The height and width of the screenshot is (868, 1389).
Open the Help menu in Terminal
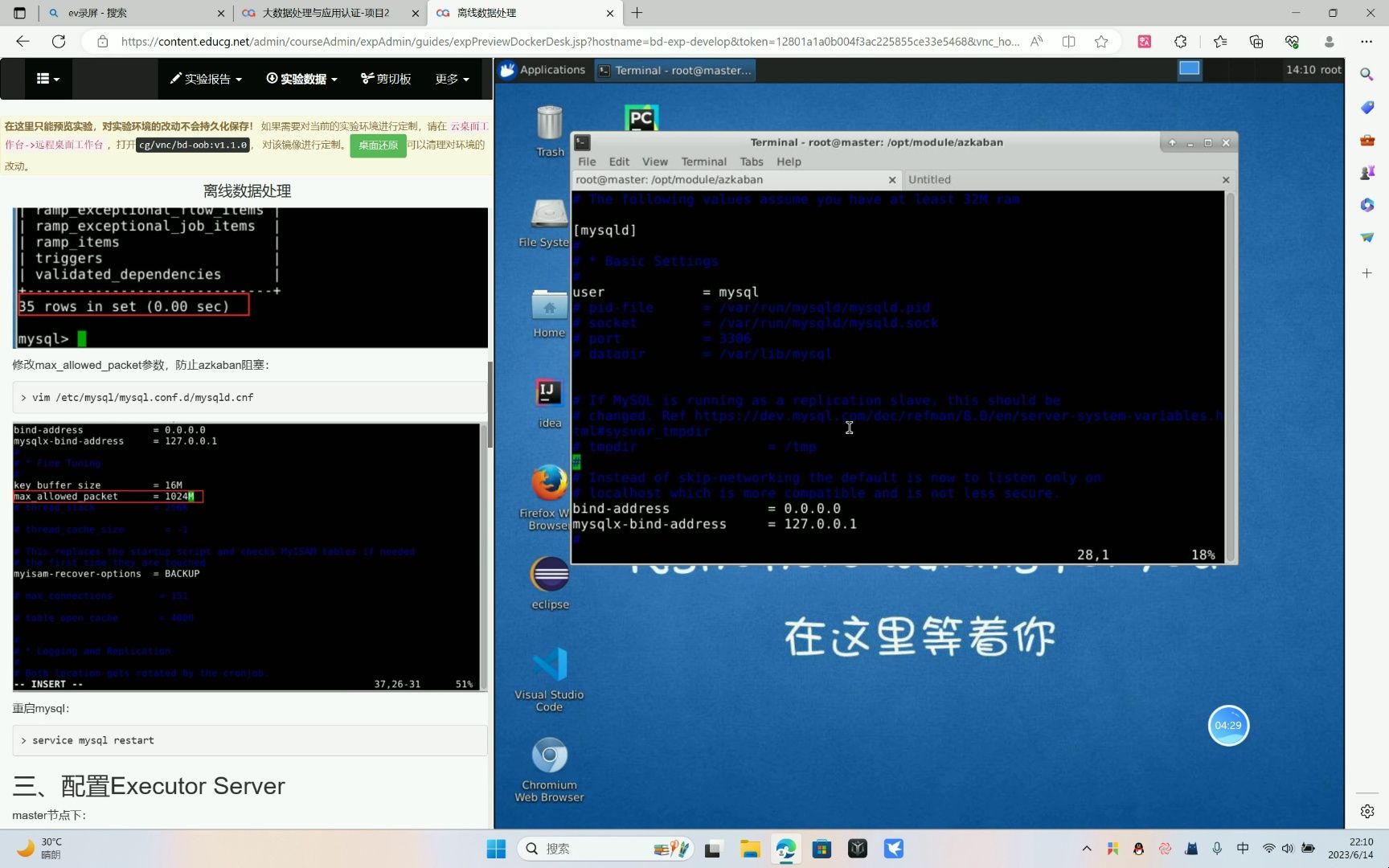coord(789,162)
